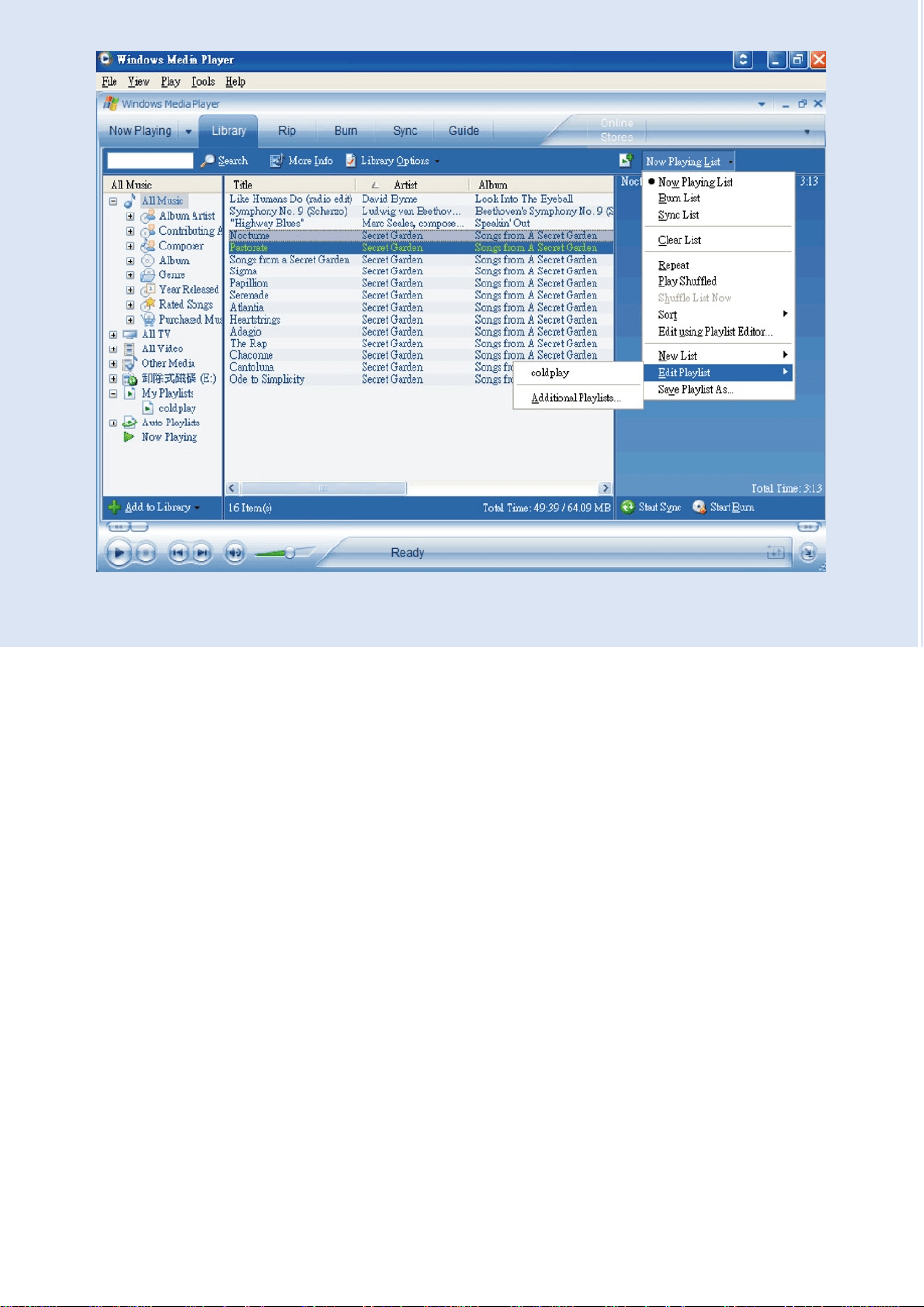Viewport: 924px width, 1307px height.
Task: Choose Save Playlist As
Action: (x=718, y=390)
